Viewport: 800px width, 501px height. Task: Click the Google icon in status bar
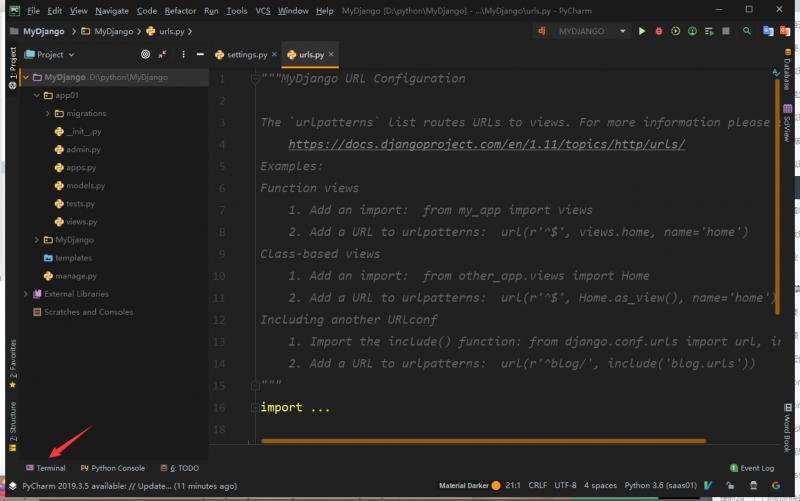click(x=776, y=486)
